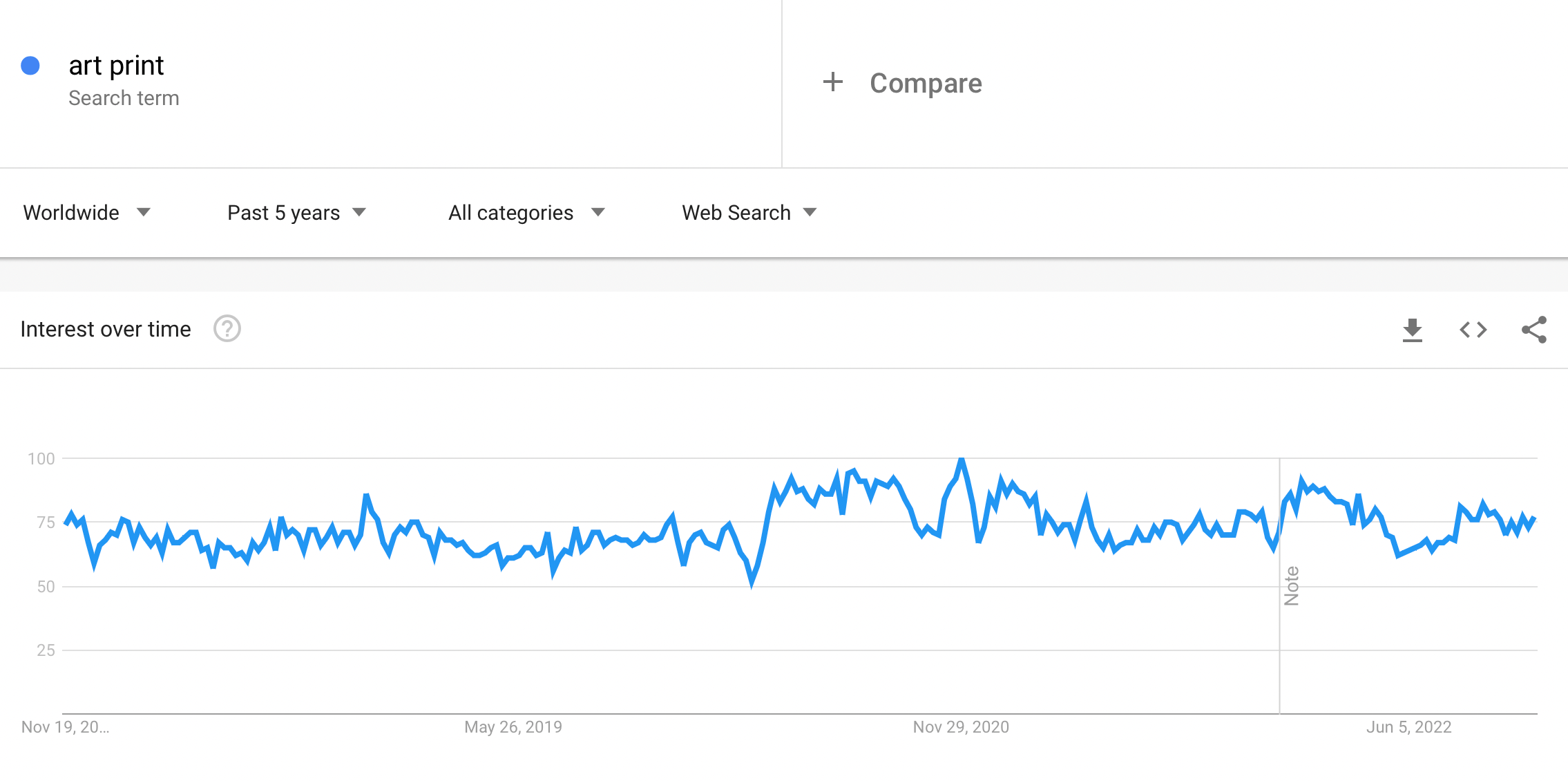1568x781 pixels.
Task: Click the May 26, 2019 axis label
Action: 513,727
